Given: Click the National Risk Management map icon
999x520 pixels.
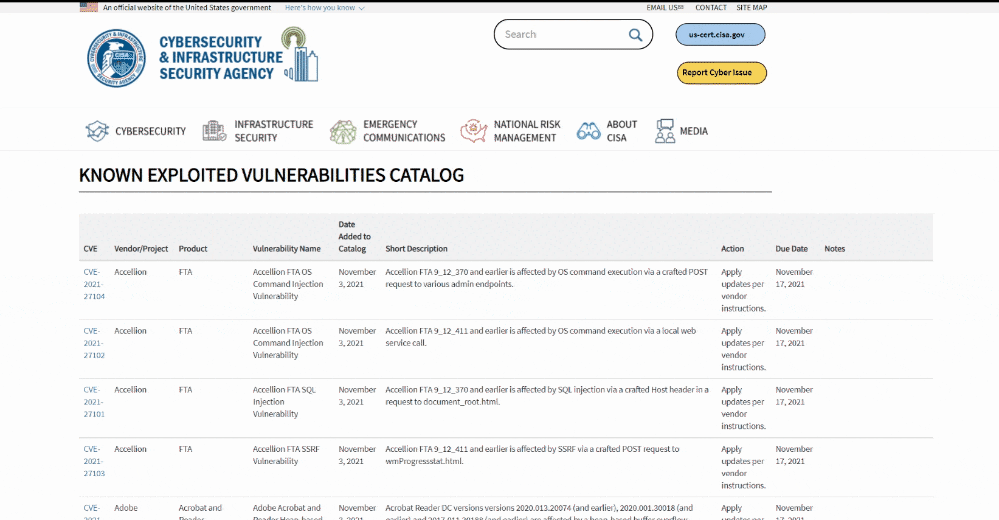Looking at the screenshot, I should pyautogui.click(x=473, y=131).
